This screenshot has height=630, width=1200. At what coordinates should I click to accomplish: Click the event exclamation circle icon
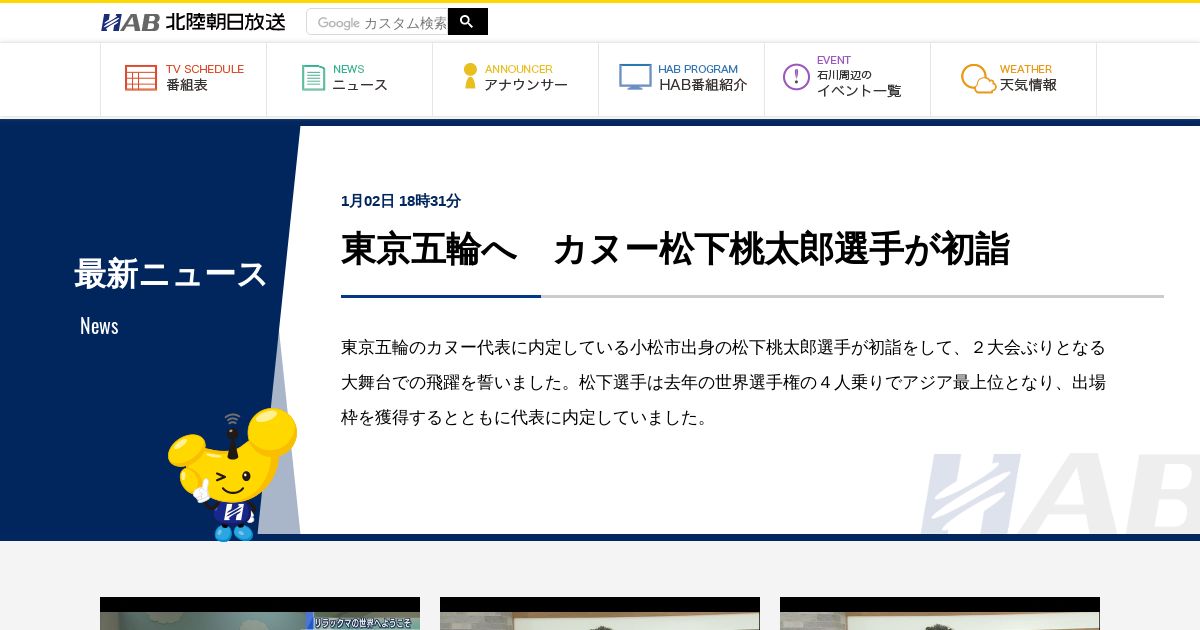pyautogui.click(x=796, y=77)
